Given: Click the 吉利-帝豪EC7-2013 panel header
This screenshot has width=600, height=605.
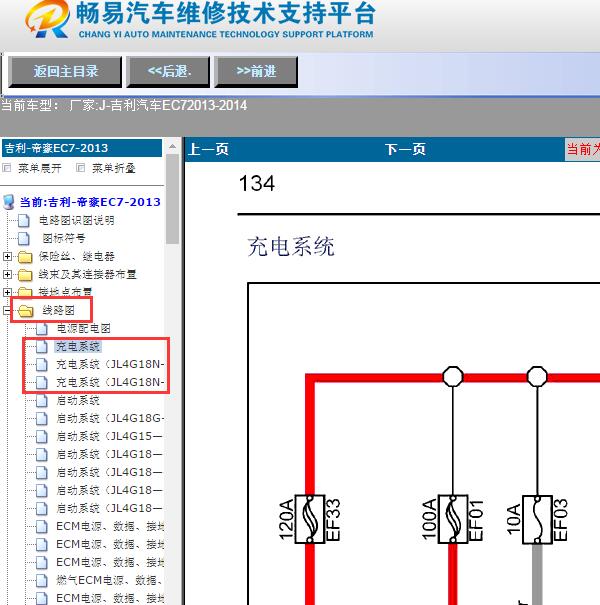Looking at the screenshot, I should click(82, 148).
